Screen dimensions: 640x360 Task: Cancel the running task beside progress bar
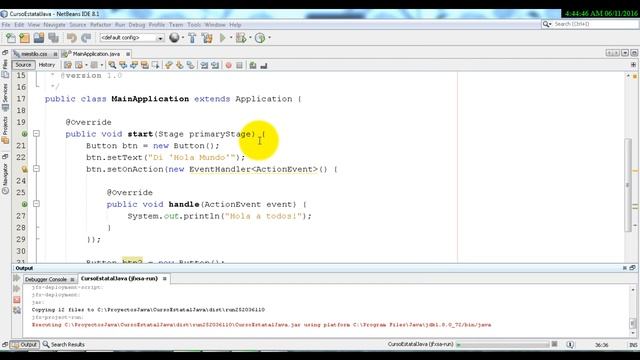(554, 344)
